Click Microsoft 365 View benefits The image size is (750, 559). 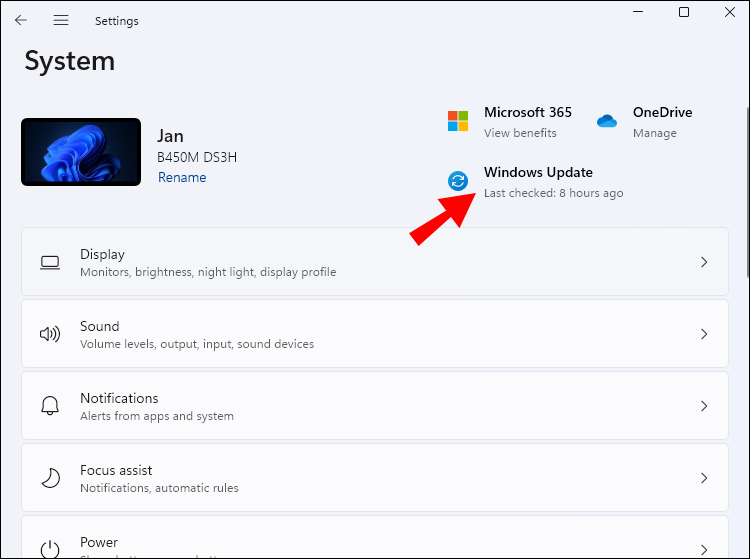tap(520, 133)
